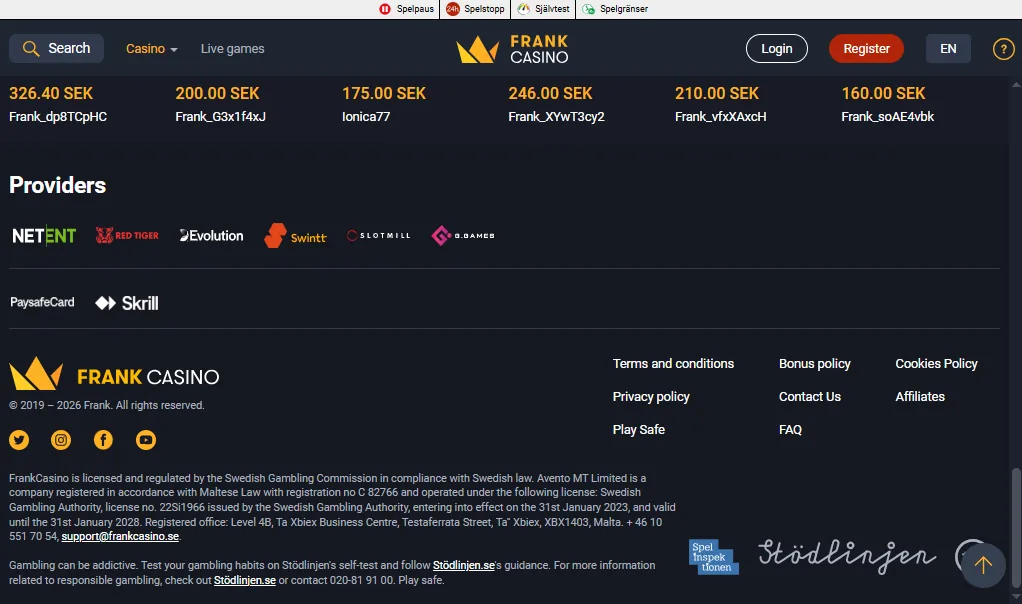
Task: Select winner Ionica77
Action: (x=366, y=117)
